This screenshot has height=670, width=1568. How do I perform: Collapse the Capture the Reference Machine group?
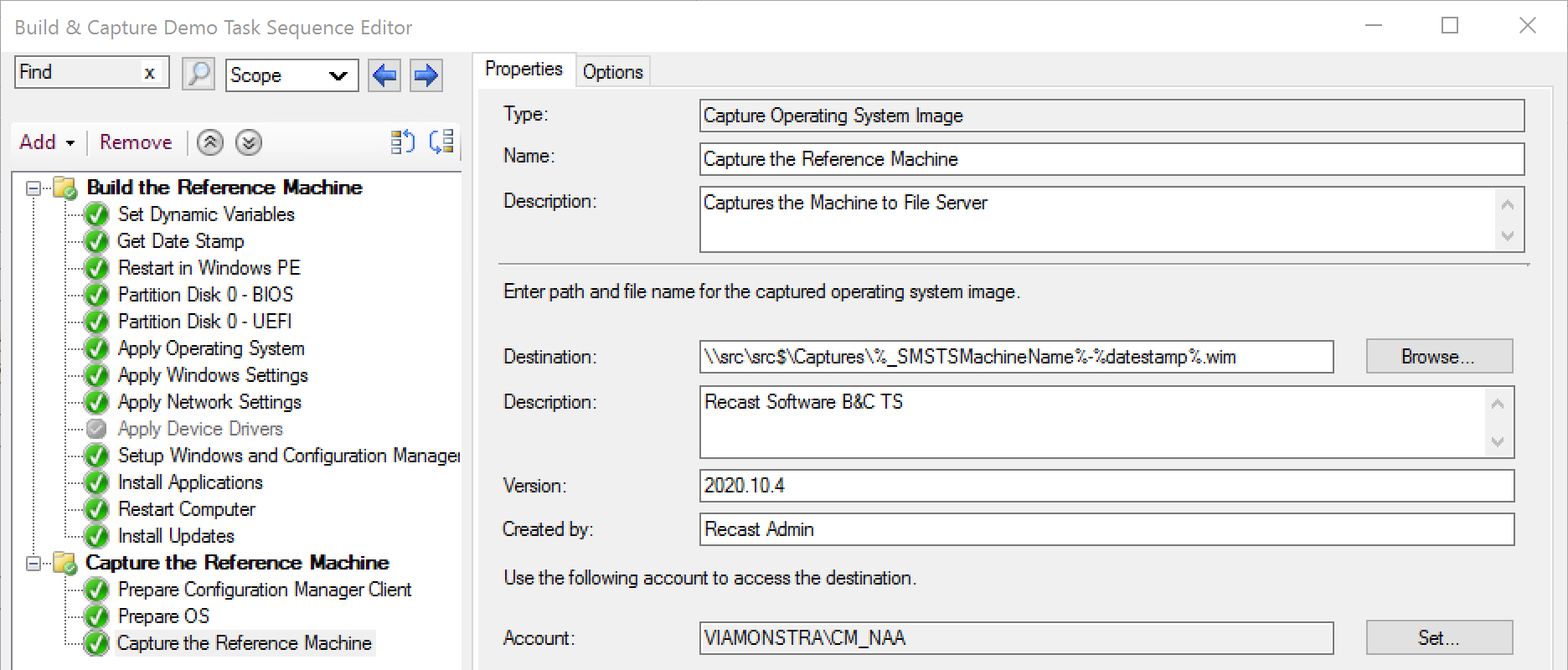pos(34,563)
